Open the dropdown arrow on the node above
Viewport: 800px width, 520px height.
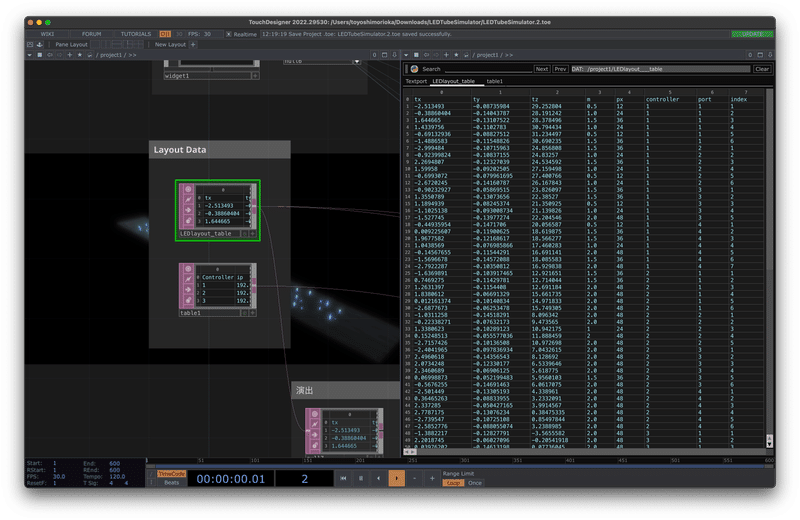357,61
